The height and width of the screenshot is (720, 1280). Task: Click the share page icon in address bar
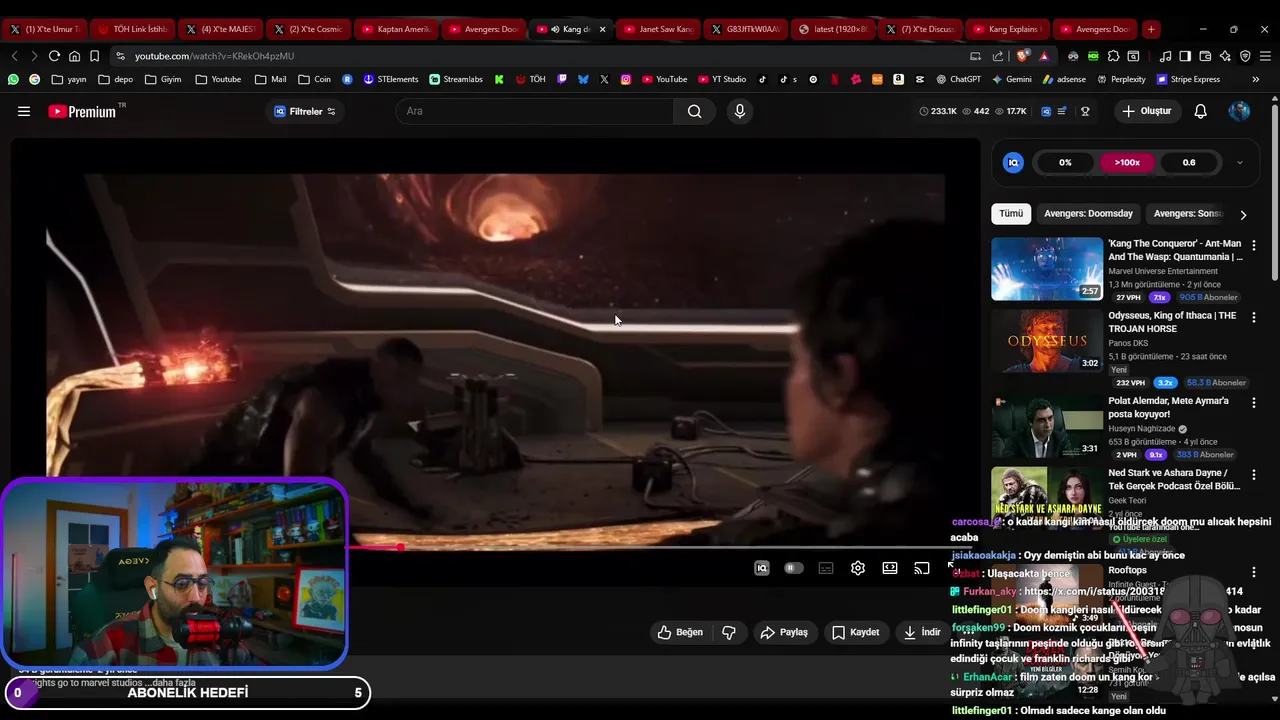tap(998, 56)
